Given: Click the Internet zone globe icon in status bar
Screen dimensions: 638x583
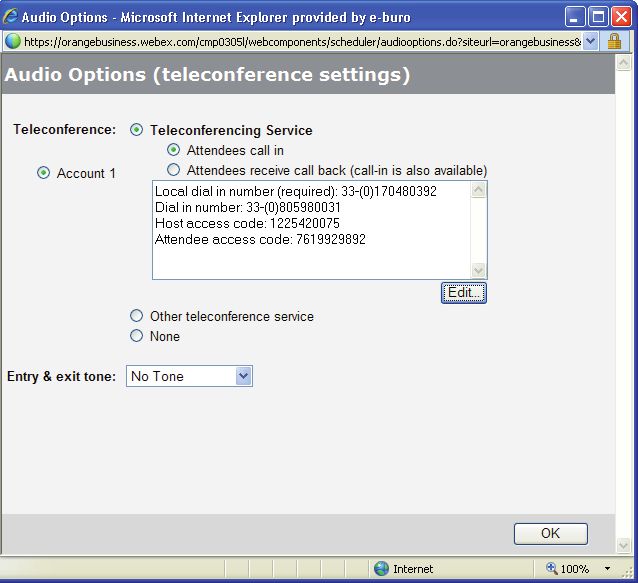Looking at the screenshot, I should tap(381, 568).
